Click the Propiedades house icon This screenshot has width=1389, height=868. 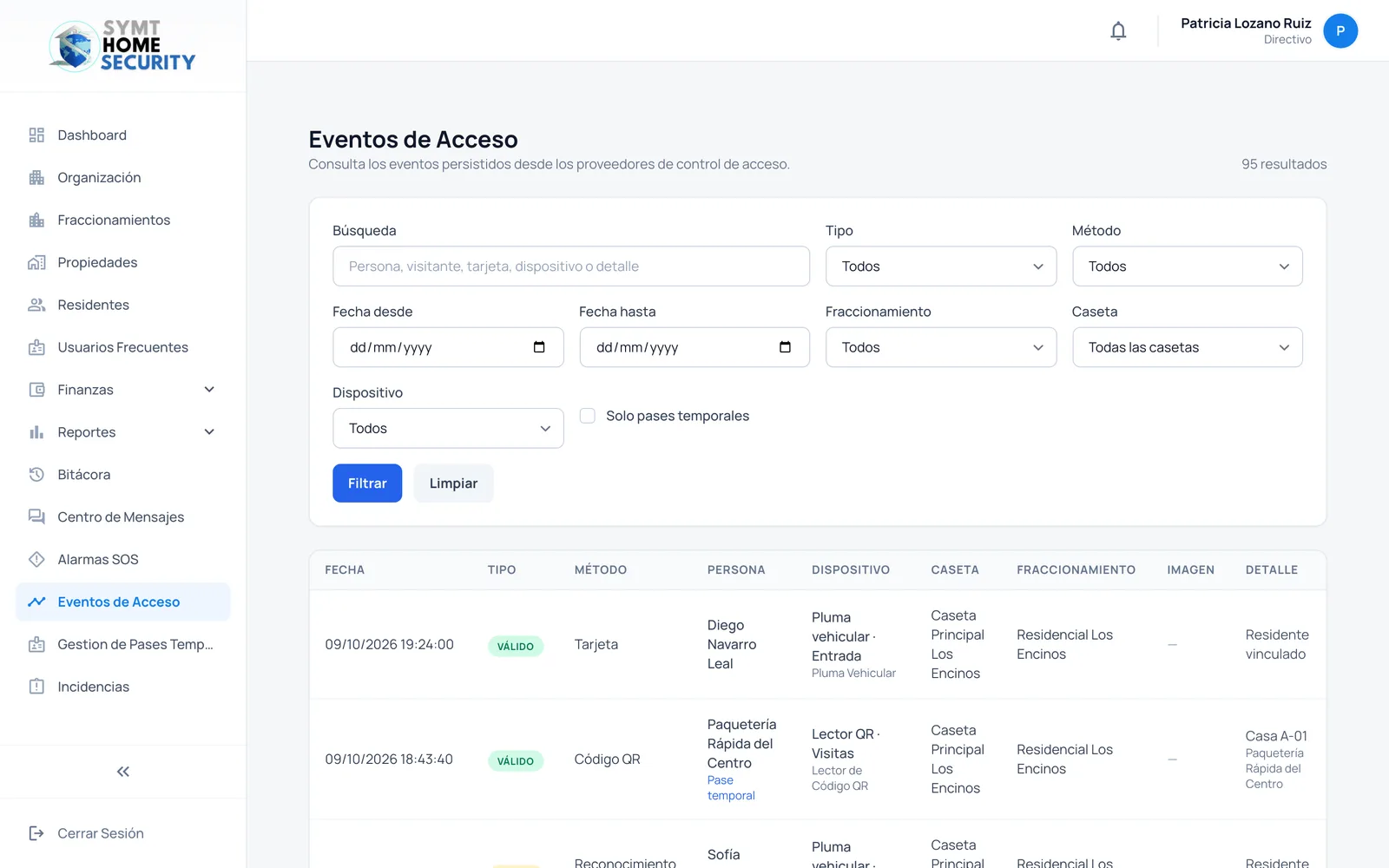[36, 263]
